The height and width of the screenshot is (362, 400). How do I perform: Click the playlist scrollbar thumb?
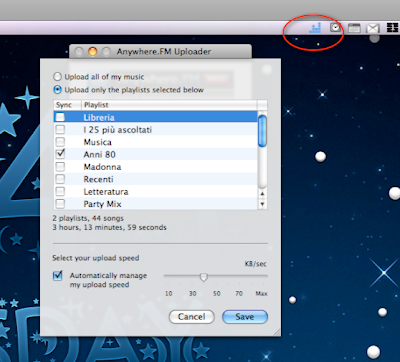tap(263, 131)
